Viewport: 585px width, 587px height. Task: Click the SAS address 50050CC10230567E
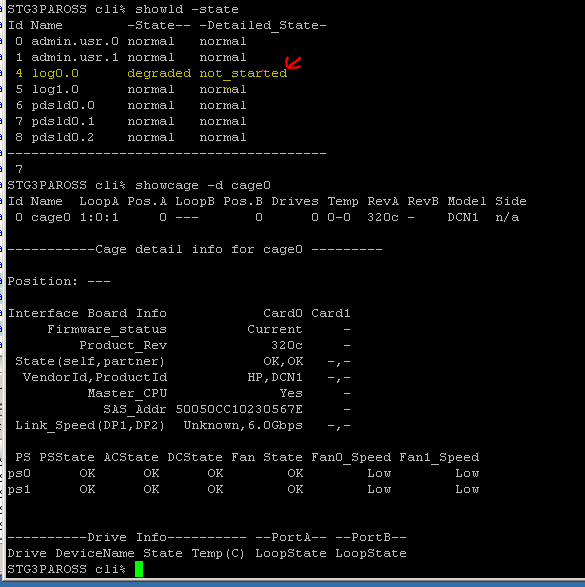239,409
